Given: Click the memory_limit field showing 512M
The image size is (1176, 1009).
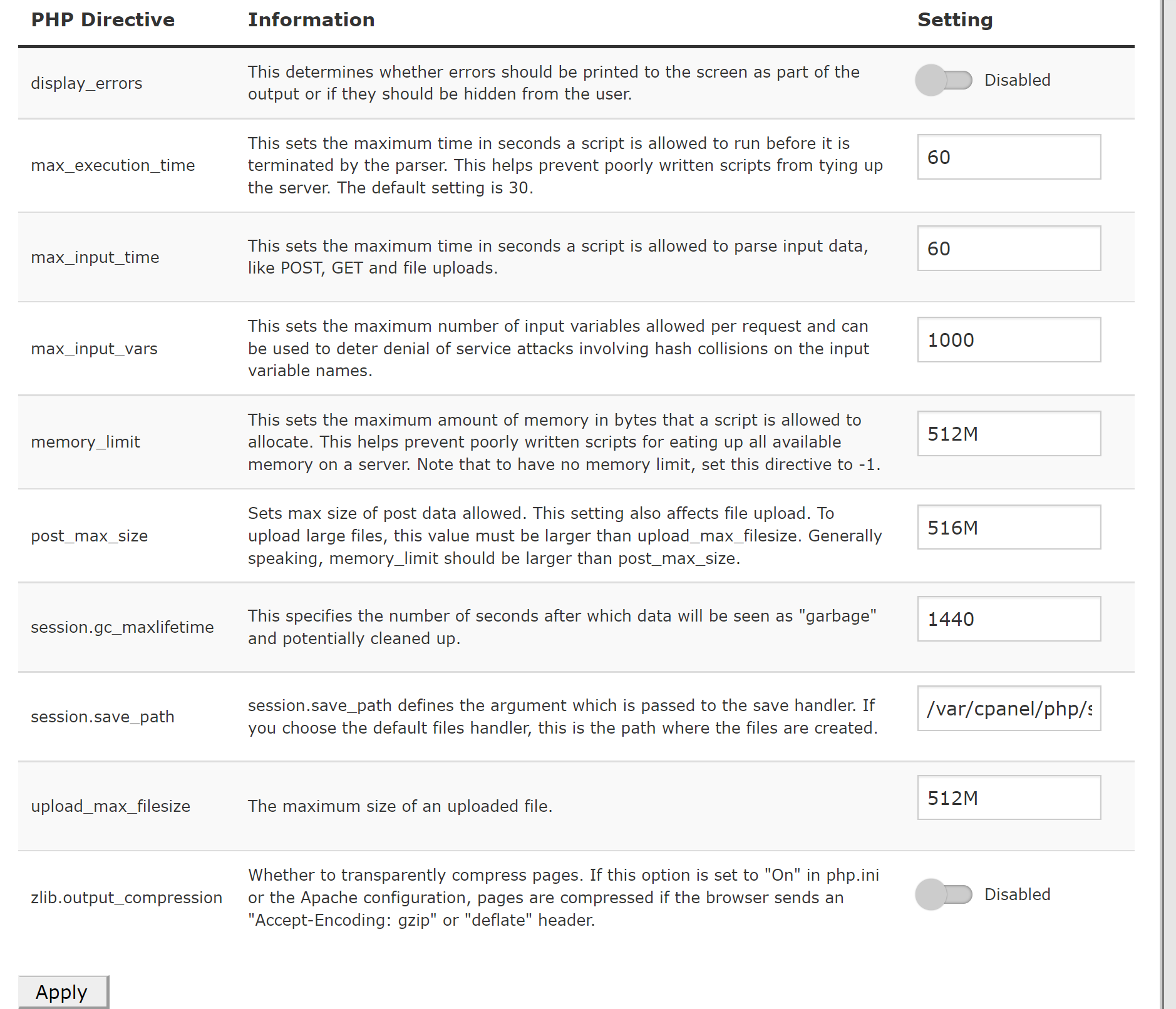Looking at the screenshot, I should point(1008,434).
